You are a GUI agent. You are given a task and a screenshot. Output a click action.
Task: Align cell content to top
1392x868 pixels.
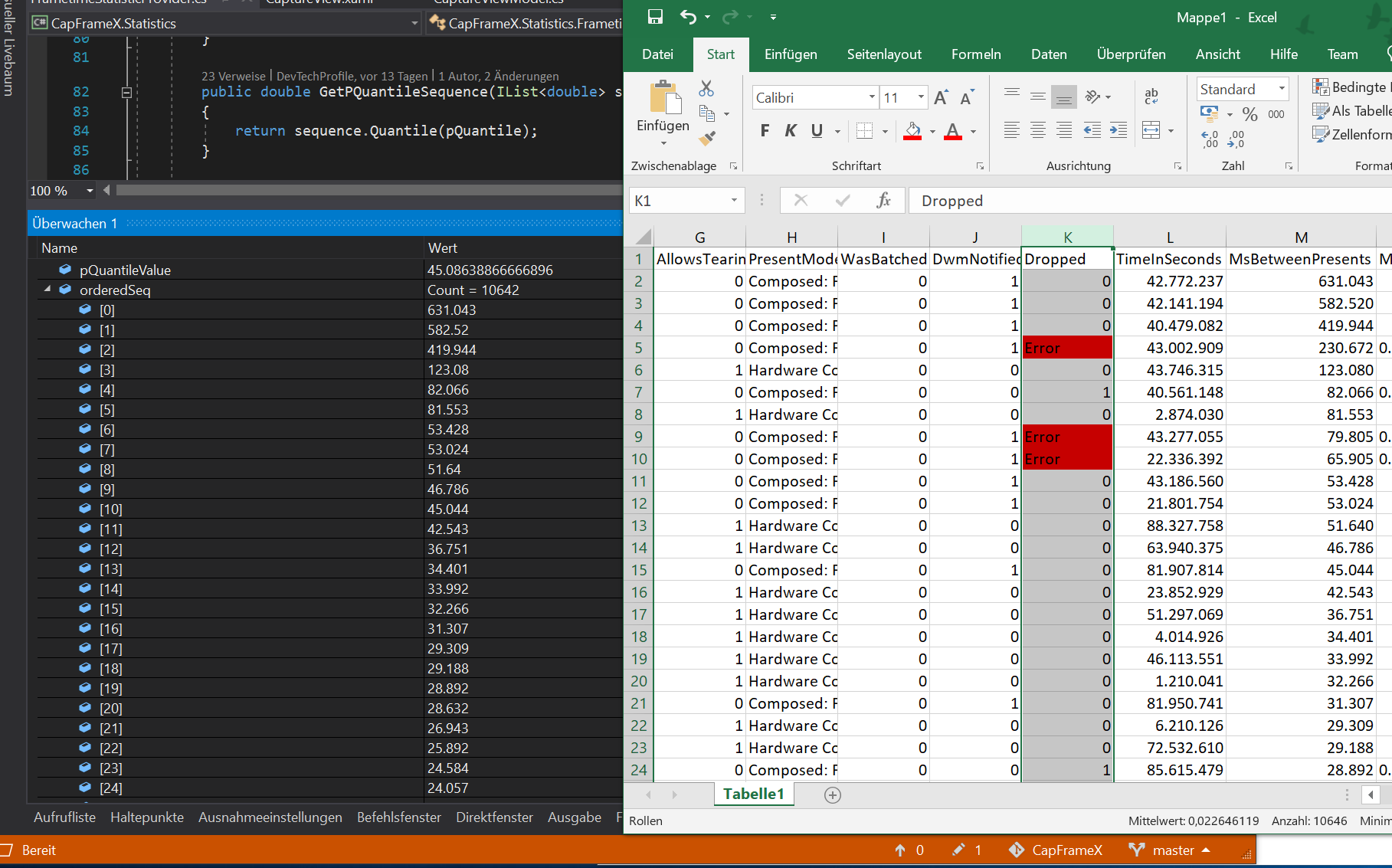(1012, 95)
